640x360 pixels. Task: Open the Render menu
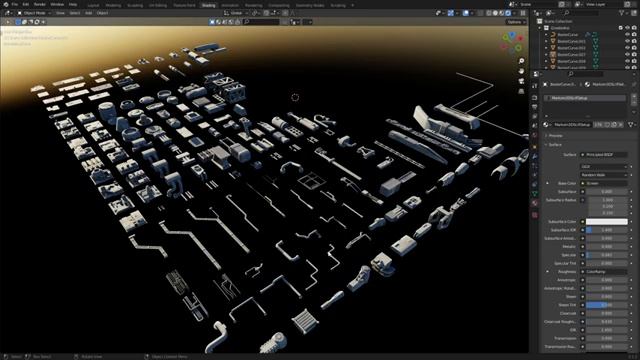tap(40, 4)
